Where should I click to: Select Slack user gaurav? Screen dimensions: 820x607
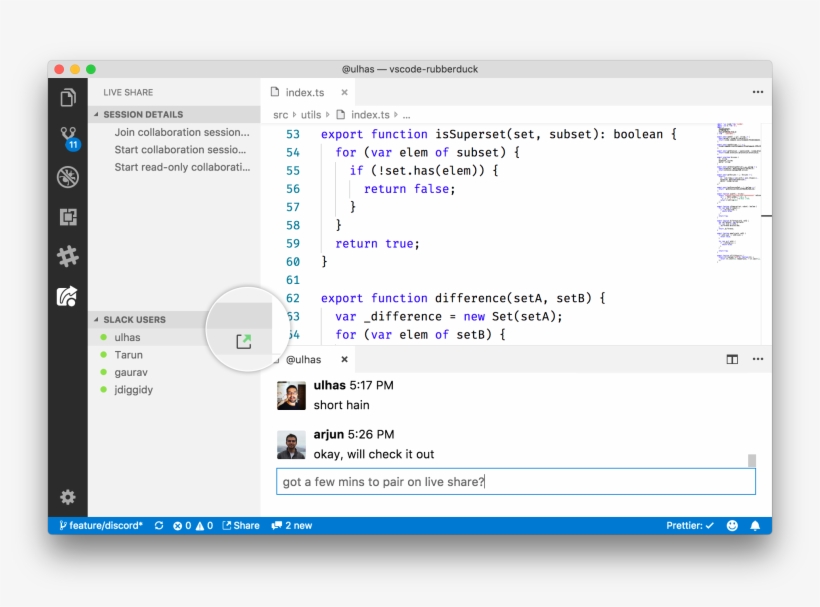point(131,372)
